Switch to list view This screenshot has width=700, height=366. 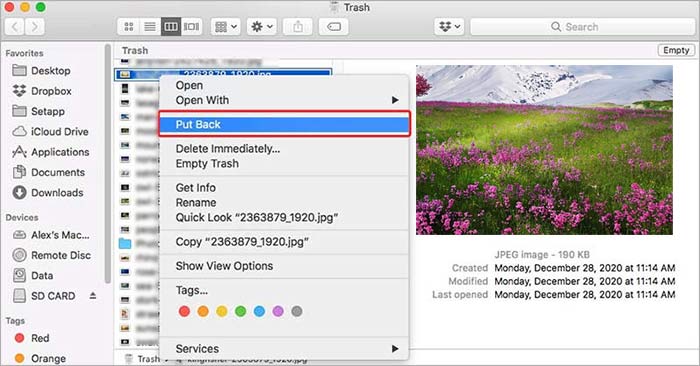150,27
